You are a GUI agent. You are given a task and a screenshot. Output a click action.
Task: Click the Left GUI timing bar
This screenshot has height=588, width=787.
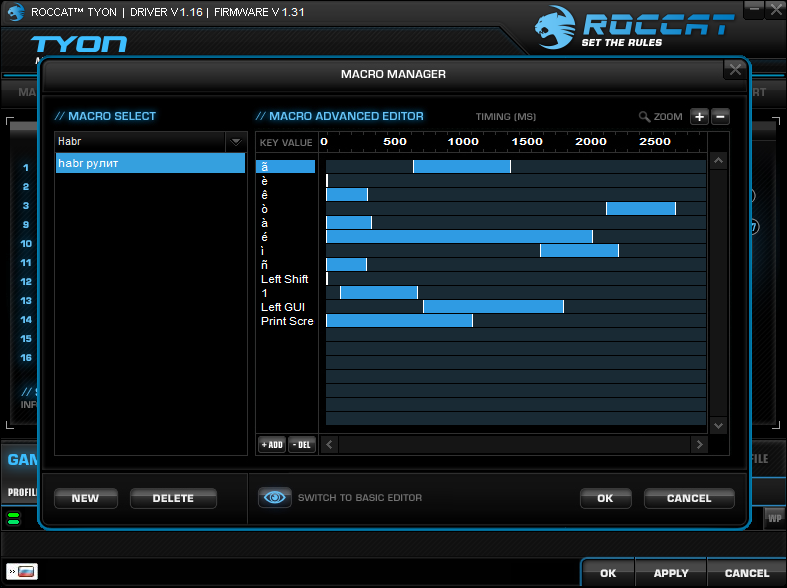[493, 307]
